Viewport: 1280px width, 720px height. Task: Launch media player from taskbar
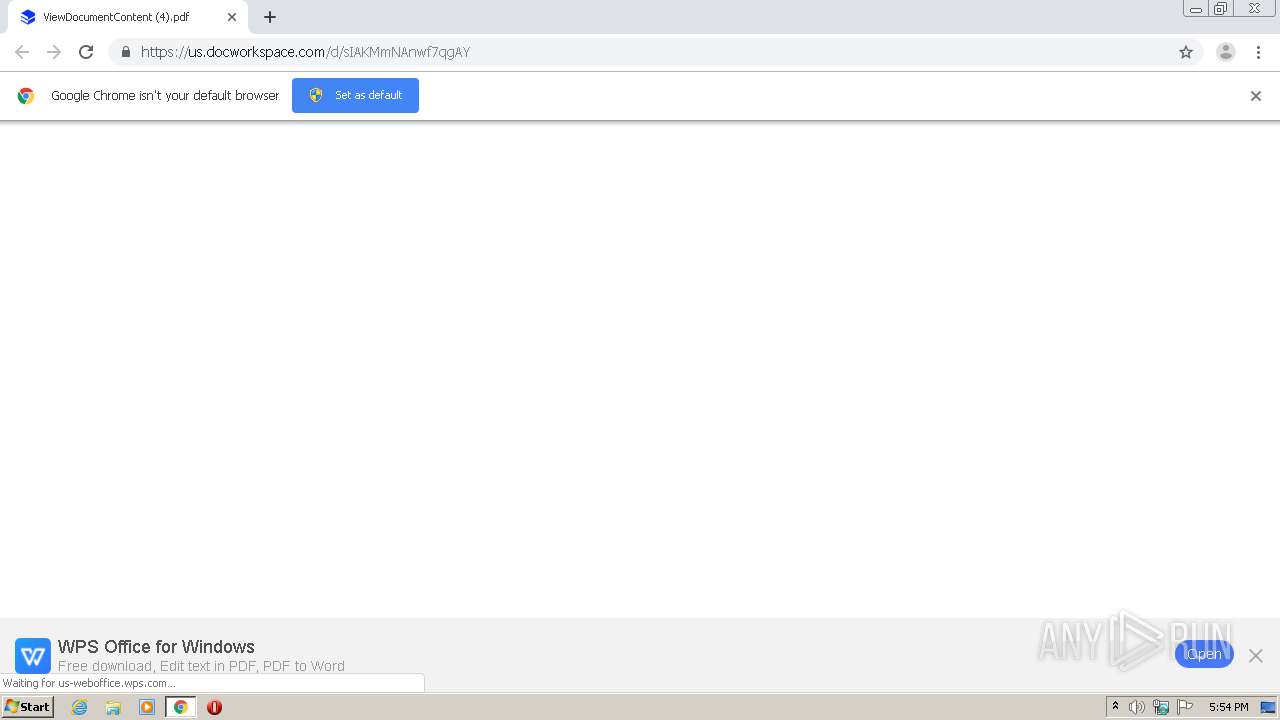click(147, 707)
